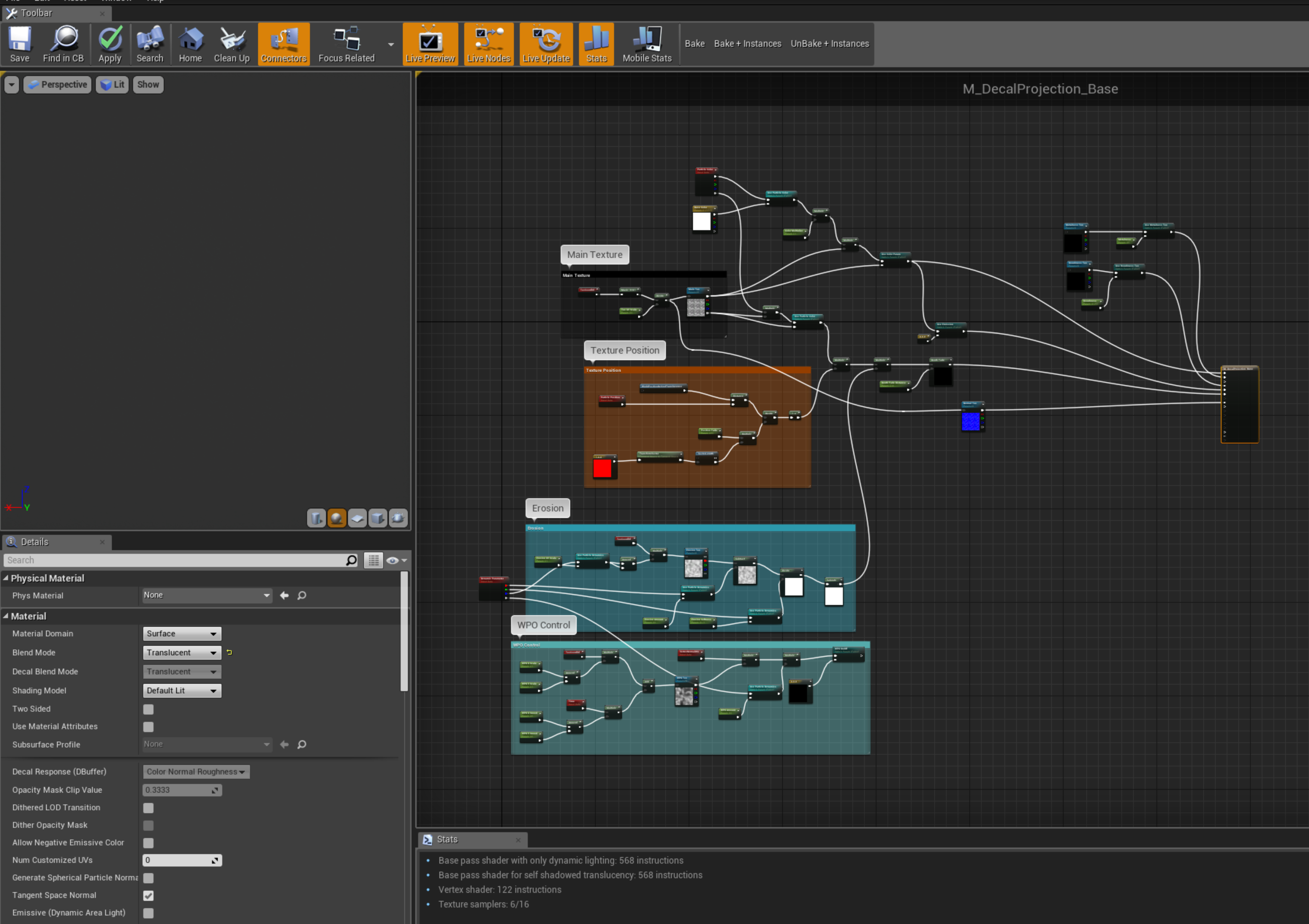This screenshot has width=1309, height=924.
Task: Uncheck the Tangent Space Normal checkbox
Action: (x=148, y=896)
